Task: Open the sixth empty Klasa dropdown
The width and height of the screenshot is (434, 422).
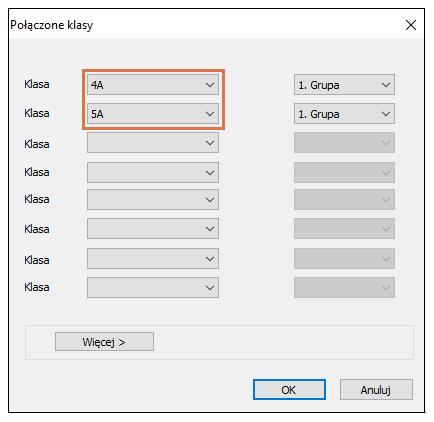Action: [153, 228]
